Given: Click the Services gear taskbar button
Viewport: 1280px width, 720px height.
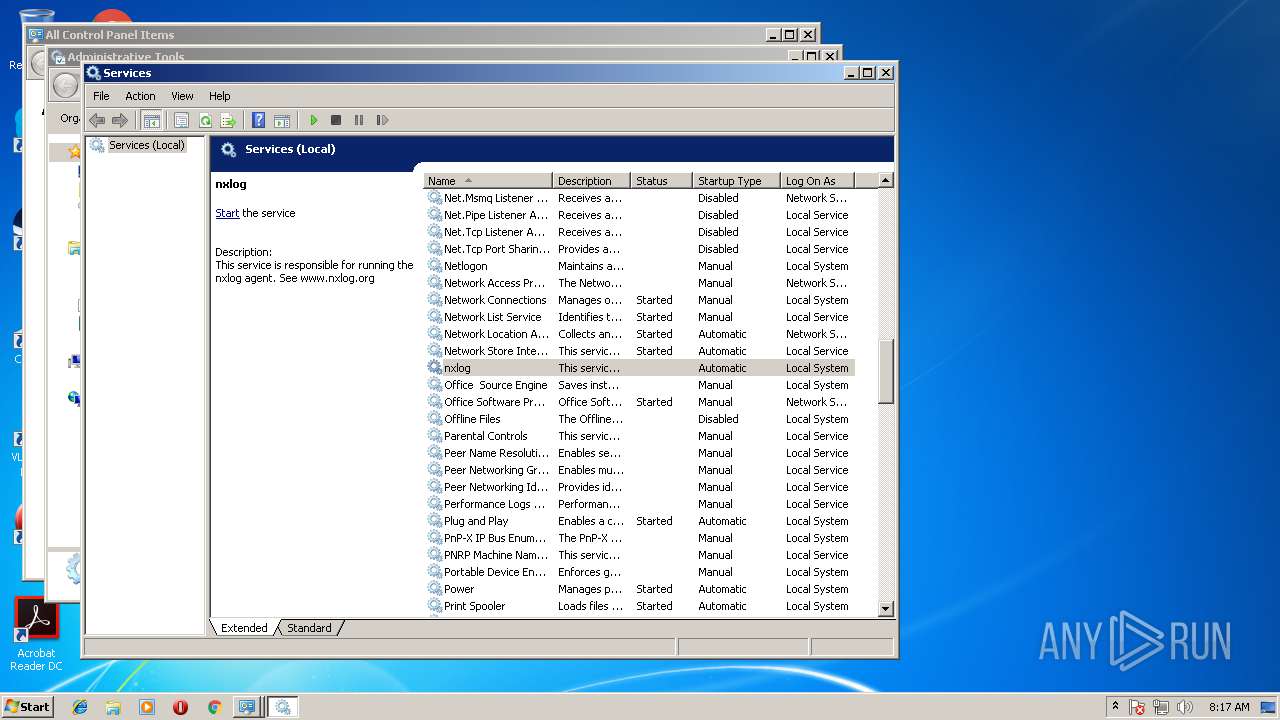Looking at the screenshot, I should pos(283,707).
